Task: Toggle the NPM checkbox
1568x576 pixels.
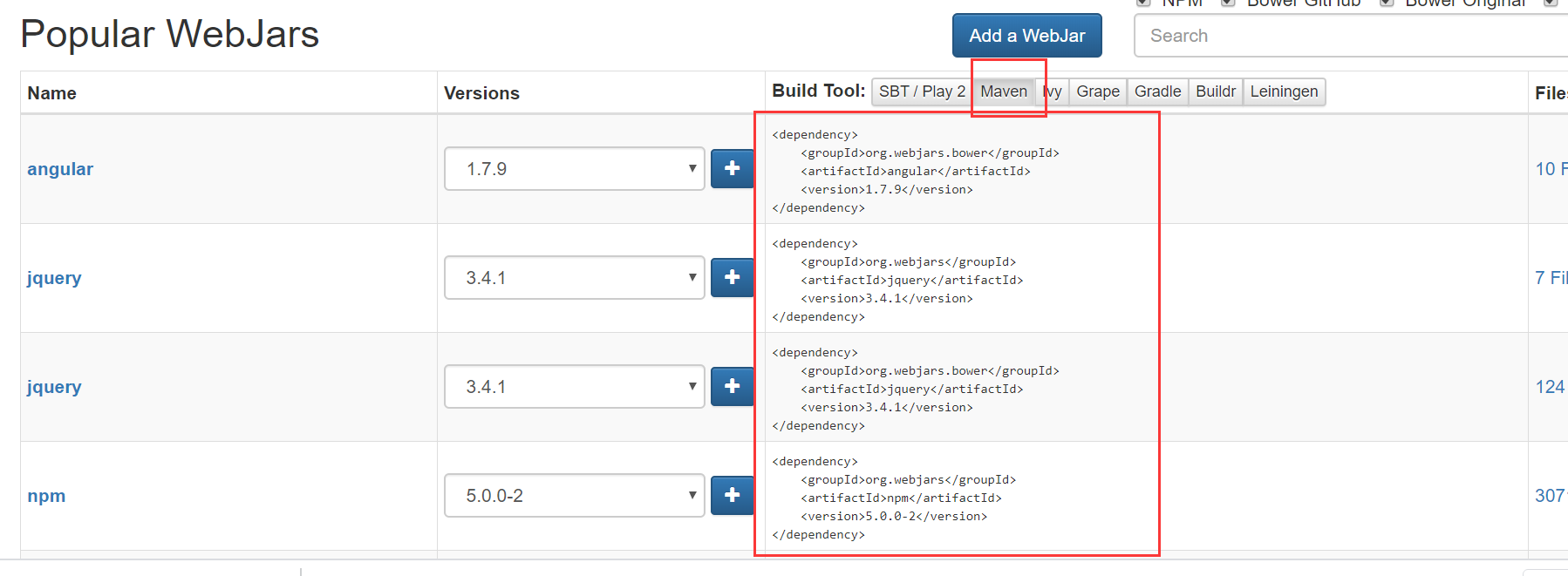Action: pos(1143,3)
